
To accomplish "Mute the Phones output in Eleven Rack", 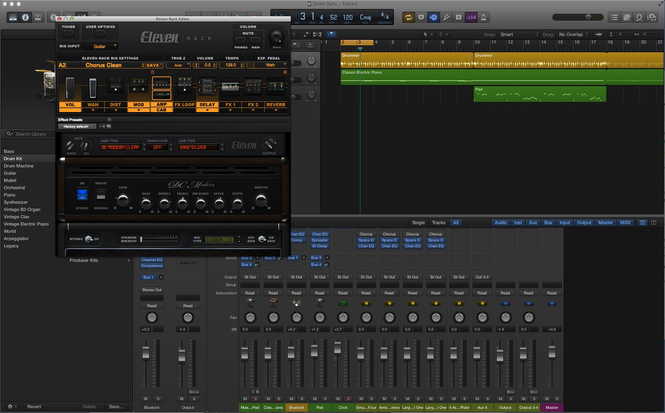I will (240, 40).
